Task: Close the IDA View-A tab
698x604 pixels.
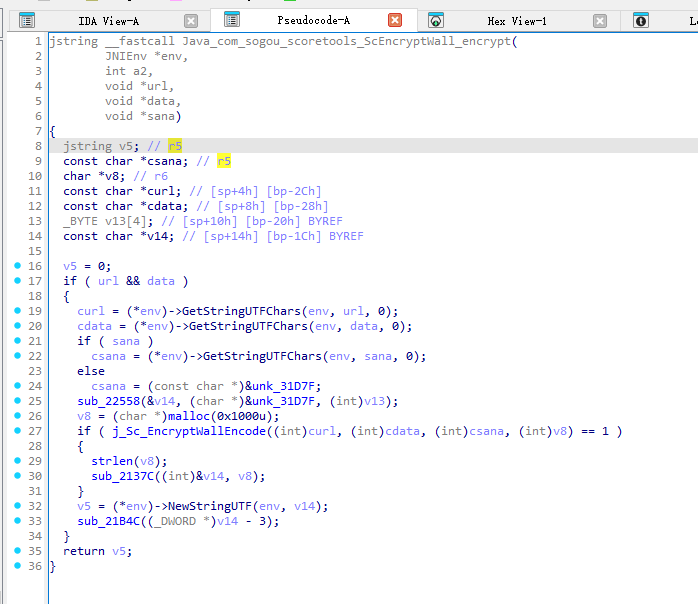Action: (x=191, y=21)
